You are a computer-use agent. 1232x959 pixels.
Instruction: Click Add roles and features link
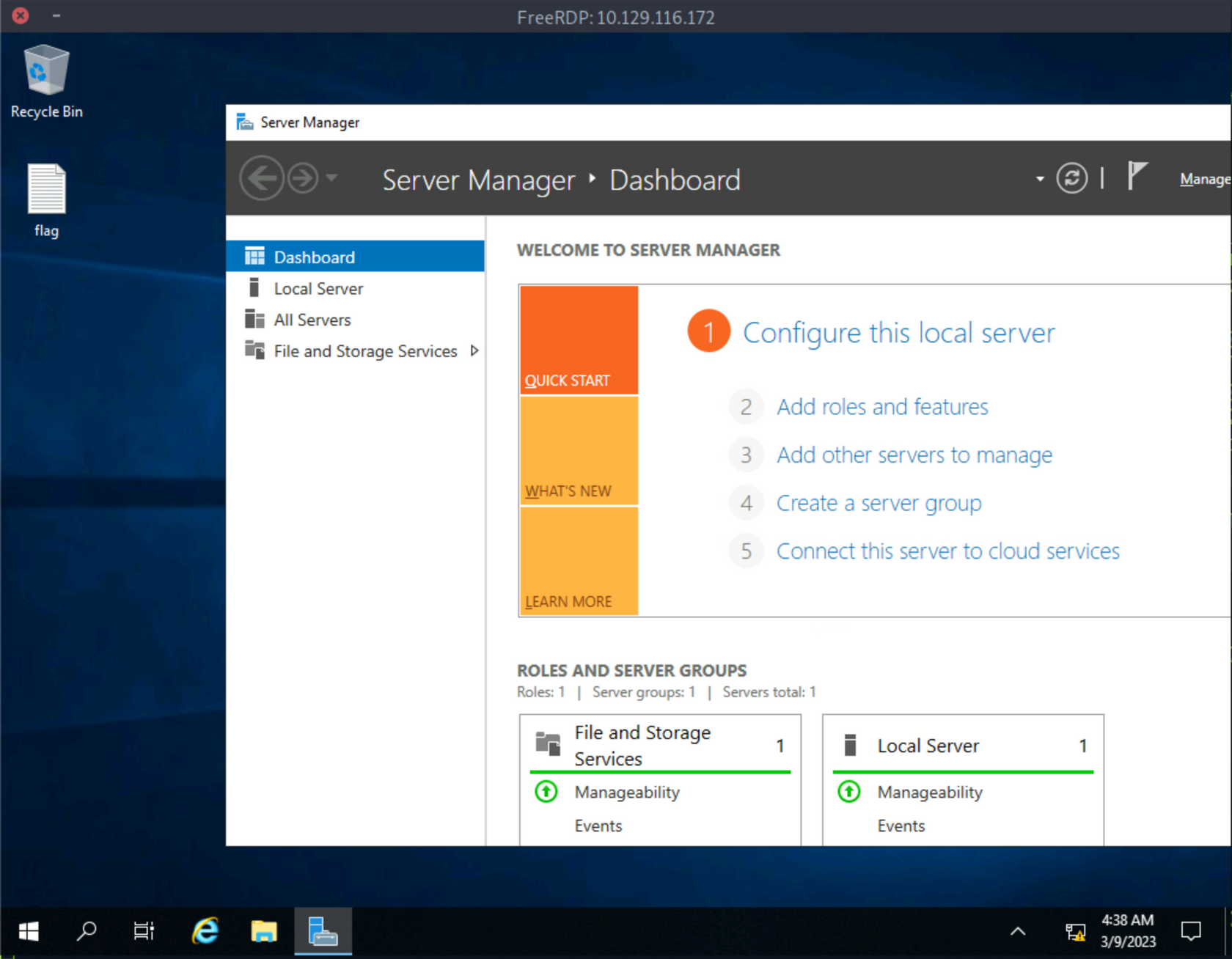pos(882,407)
